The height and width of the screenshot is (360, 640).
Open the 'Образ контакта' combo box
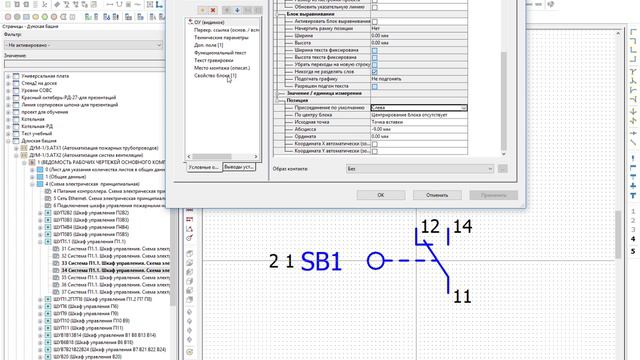(420, 169)
